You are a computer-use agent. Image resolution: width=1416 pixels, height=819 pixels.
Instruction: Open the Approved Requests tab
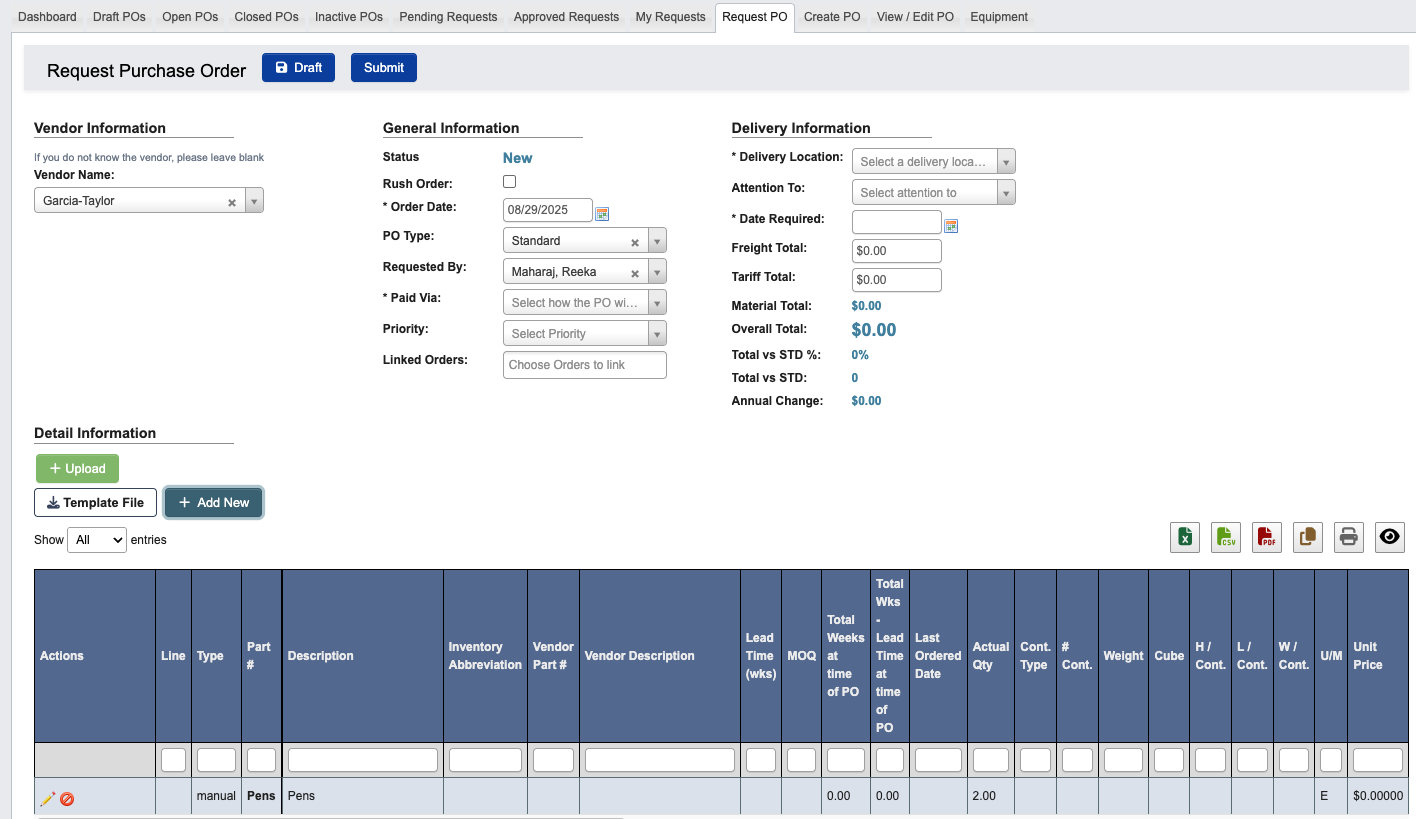pyautogui.click(x=566, y=17)
